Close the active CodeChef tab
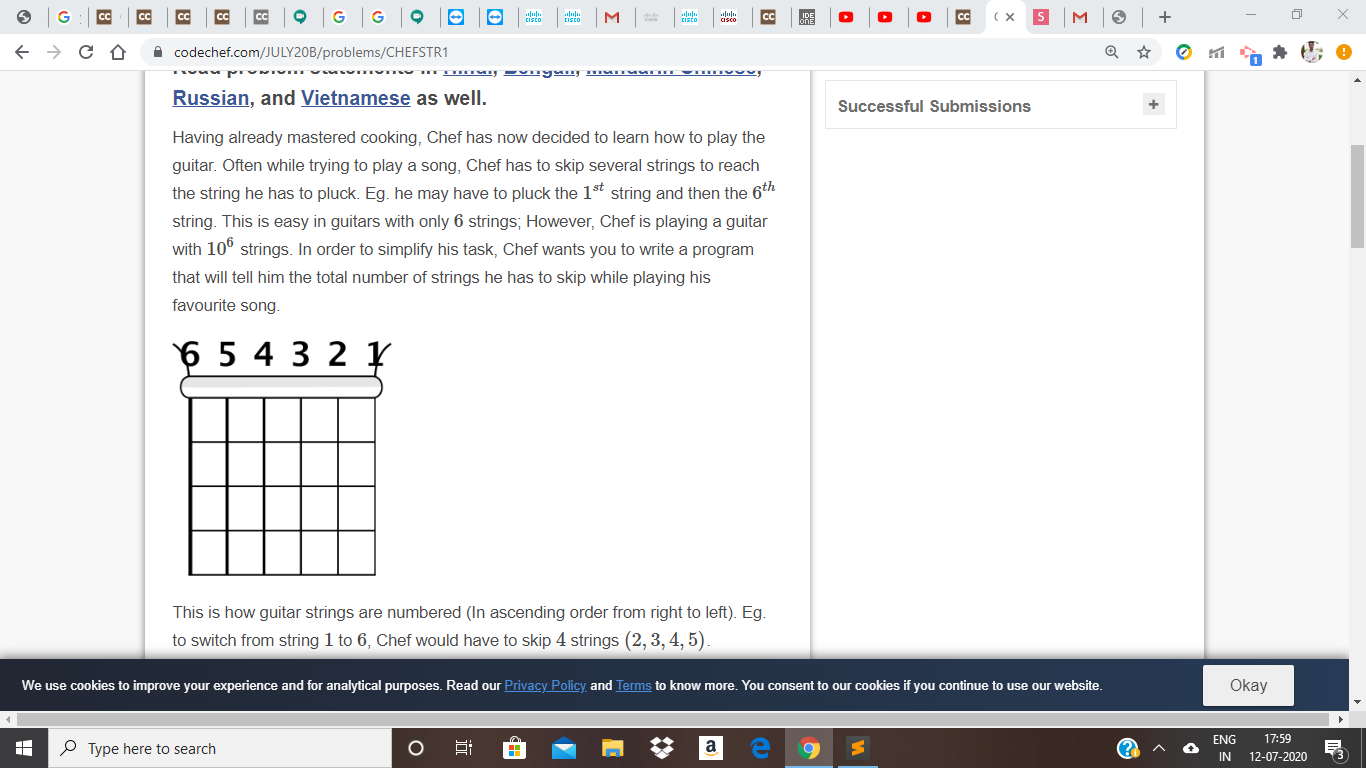 pos(1010,17)
